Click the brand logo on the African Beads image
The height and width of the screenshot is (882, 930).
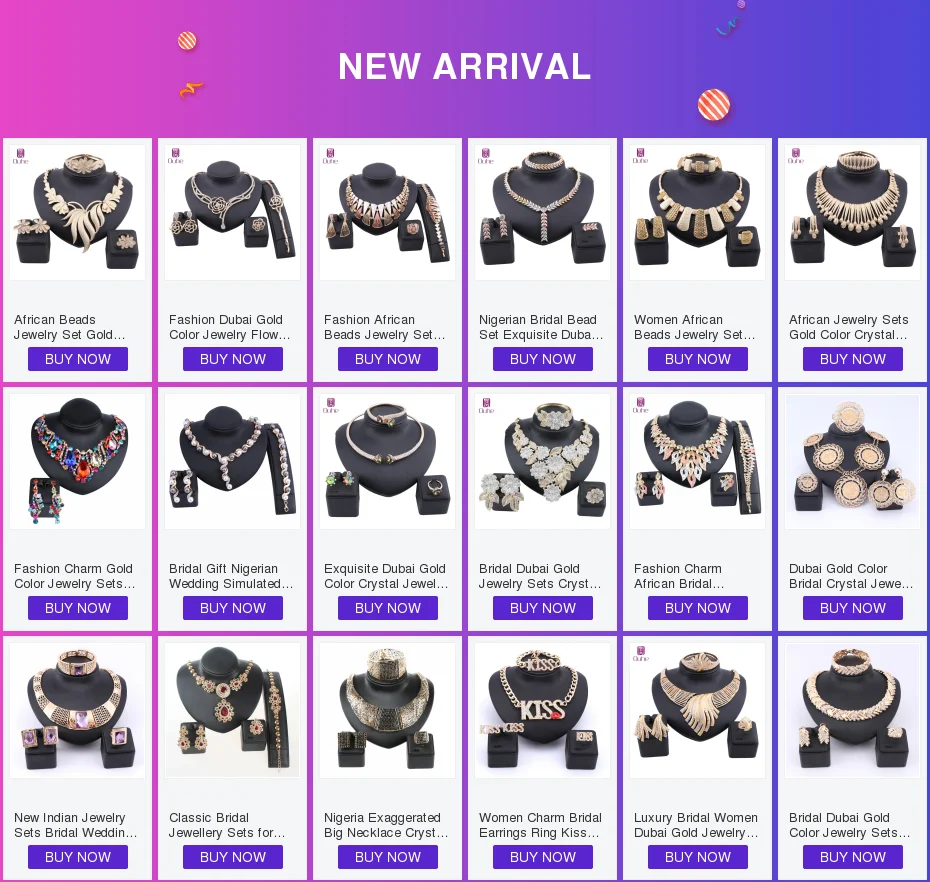click(20, 156)
